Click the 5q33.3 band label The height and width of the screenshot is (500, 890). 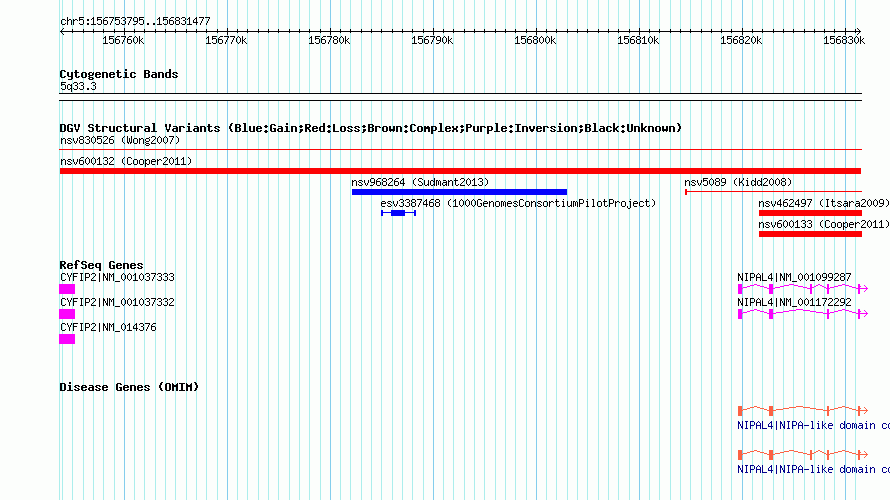pyautogui.click(x=78, y=86)
